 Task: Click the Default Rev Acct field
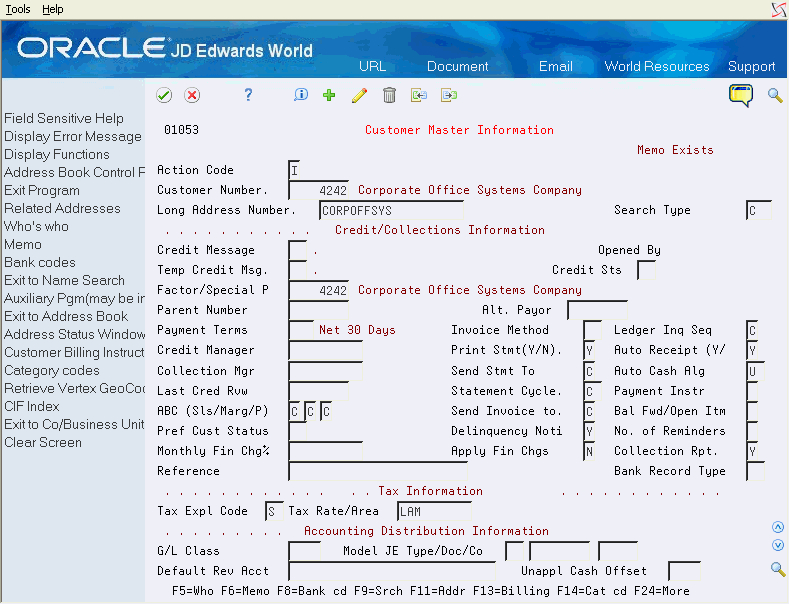coord(392,572)
